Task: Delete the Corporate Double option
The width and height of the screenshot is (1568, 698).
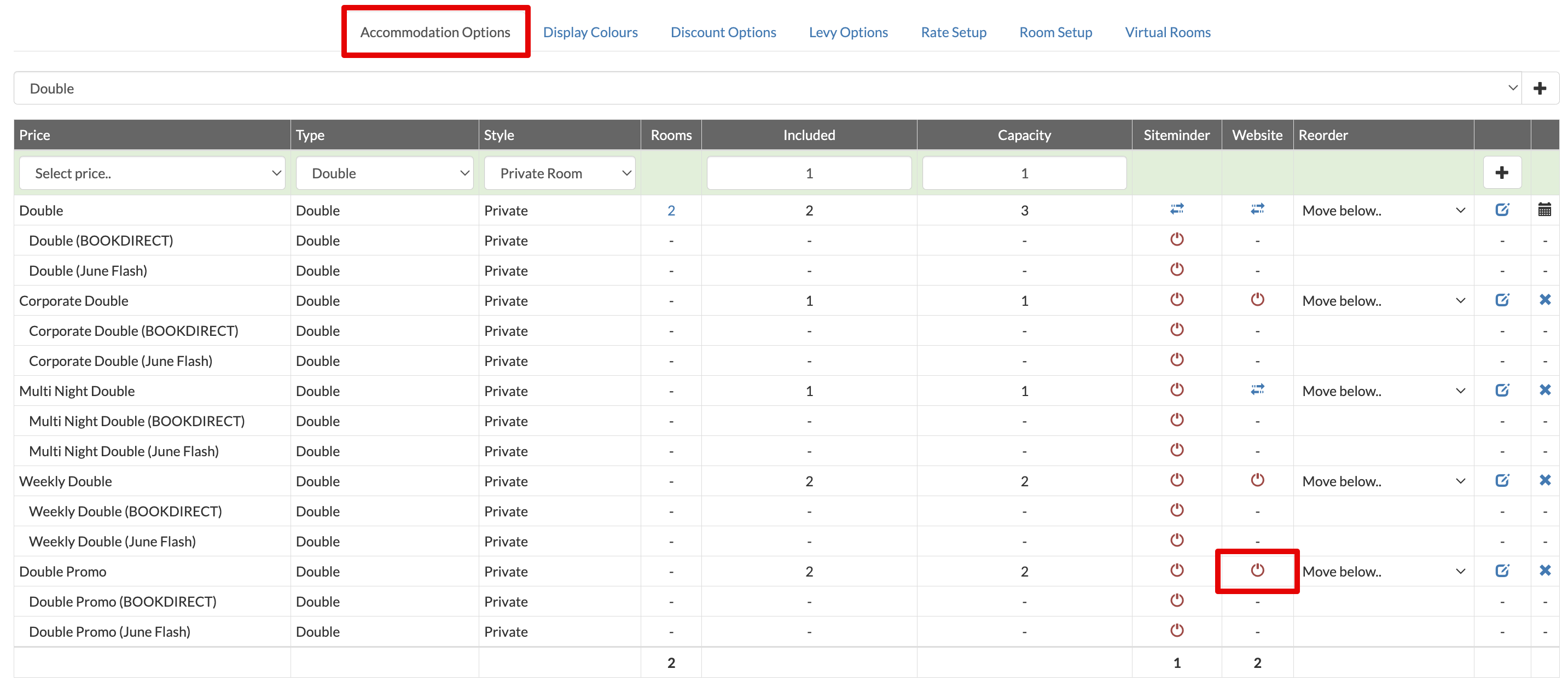Action: [1544, 300]
